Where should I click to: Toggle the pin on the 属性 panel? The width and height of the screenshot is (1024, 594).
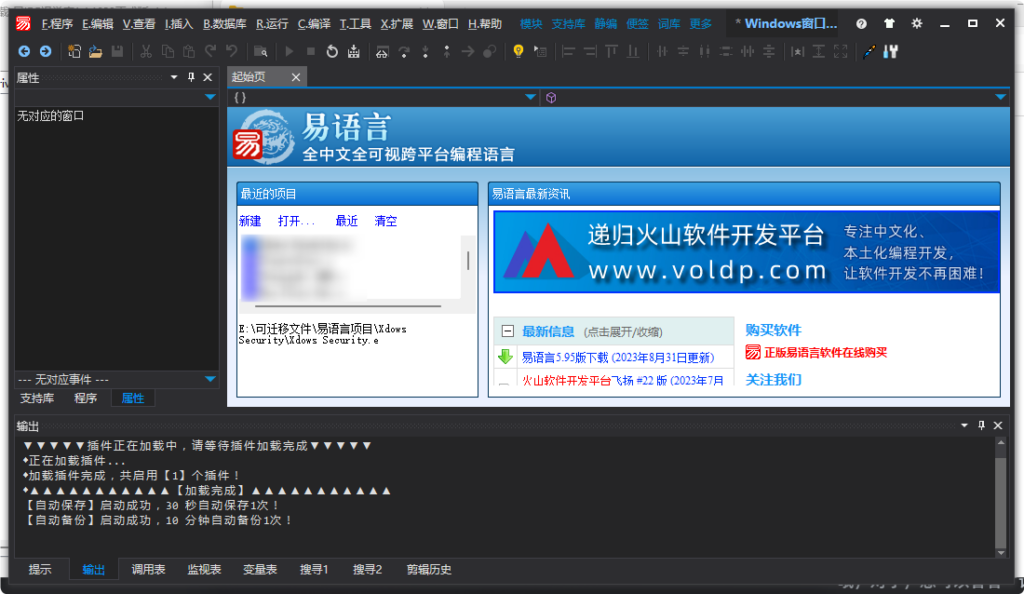tap(191, 77)
